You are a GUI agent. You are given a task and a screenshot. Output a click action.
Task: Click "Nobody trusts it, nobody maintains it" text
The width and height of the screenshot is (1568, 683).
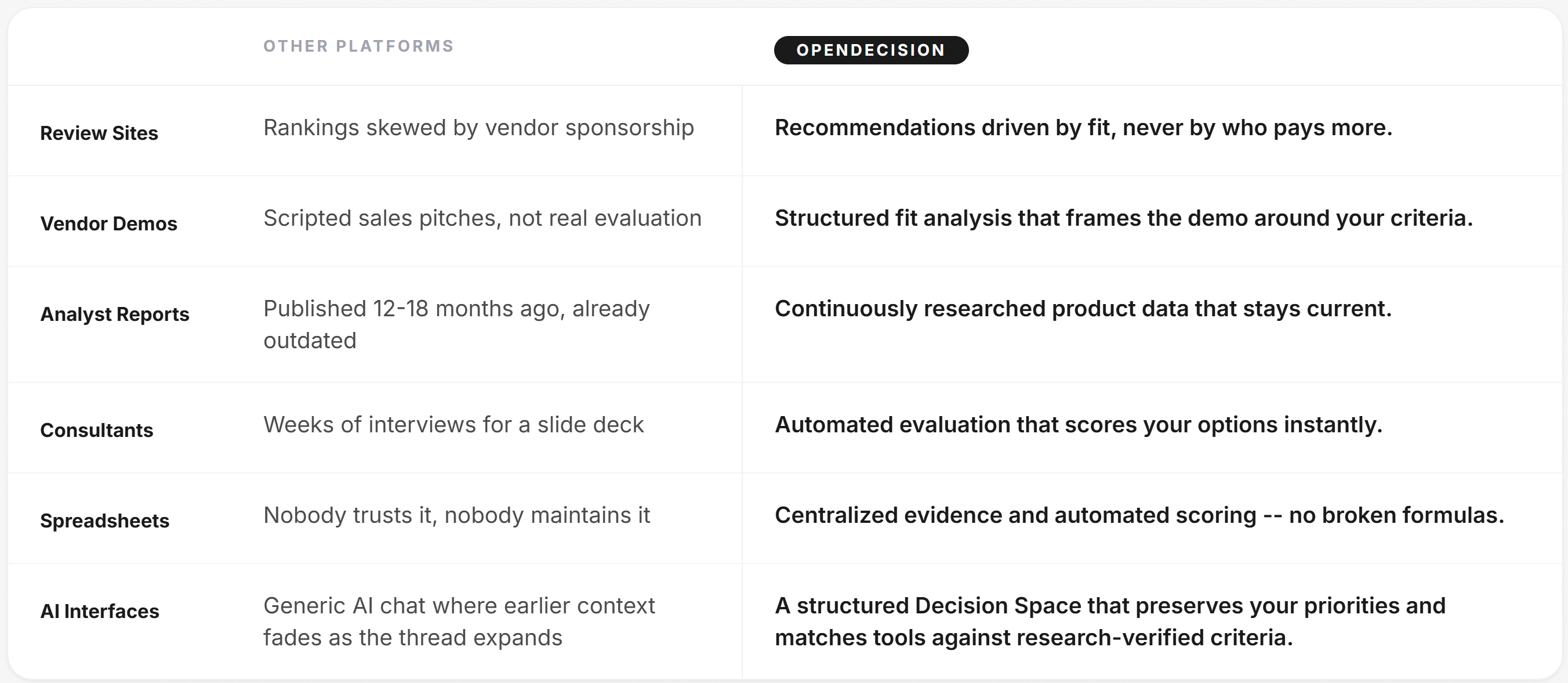(x=456, y=515)
